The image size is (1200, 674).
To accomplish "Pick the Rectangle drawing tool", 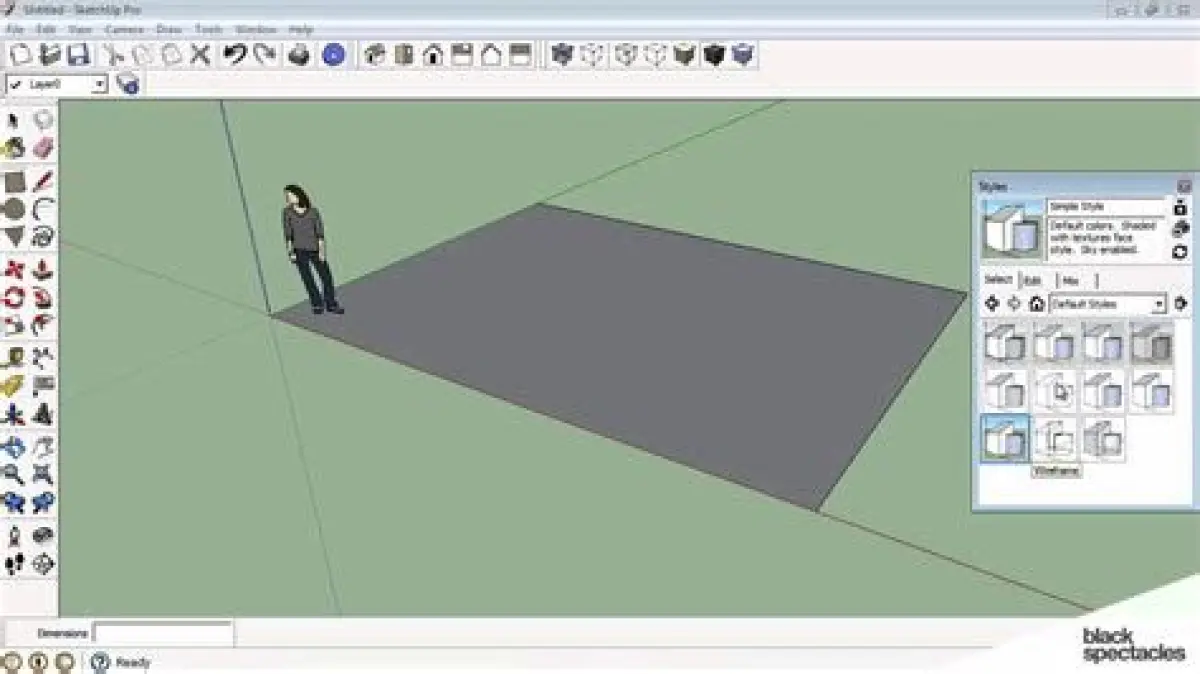I will pos(14,182).
